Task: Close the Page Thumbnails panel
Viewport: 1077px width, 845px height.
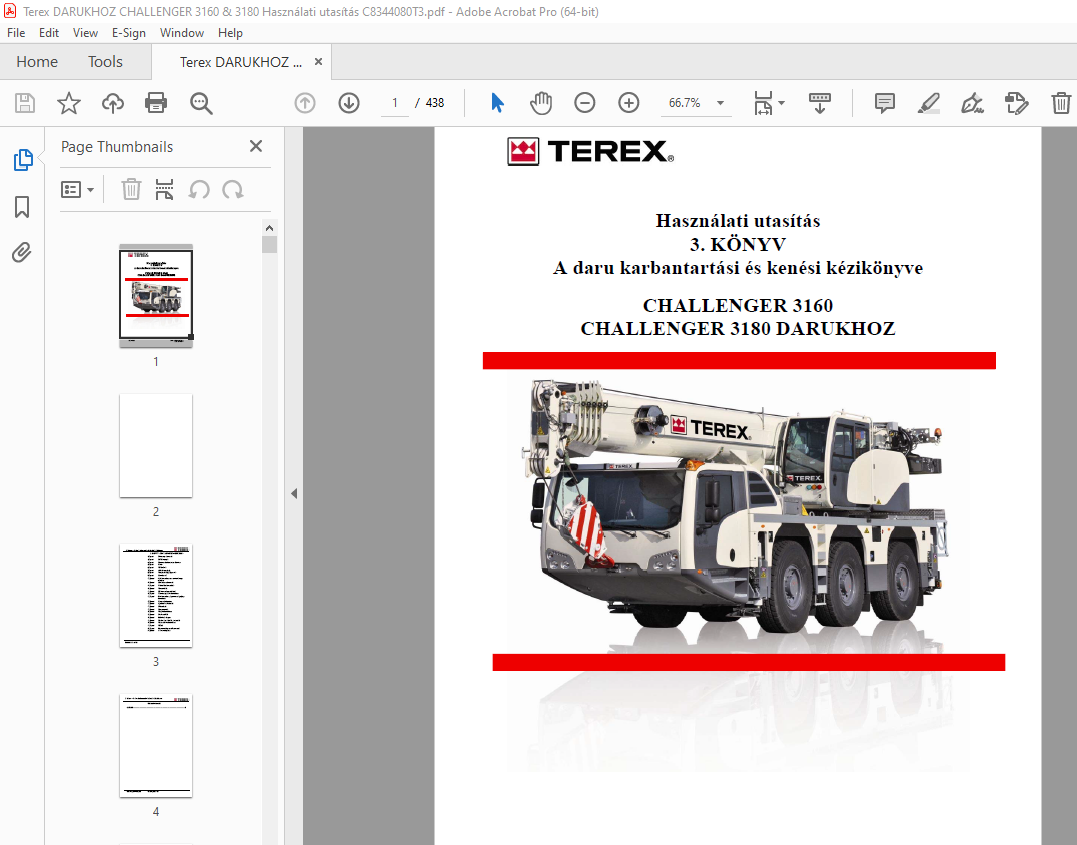Action: [x=256, y=146]
